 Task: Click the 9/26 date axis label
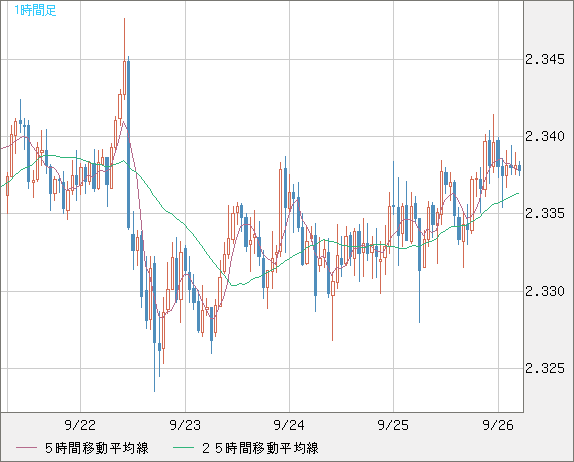pos(498,425)
